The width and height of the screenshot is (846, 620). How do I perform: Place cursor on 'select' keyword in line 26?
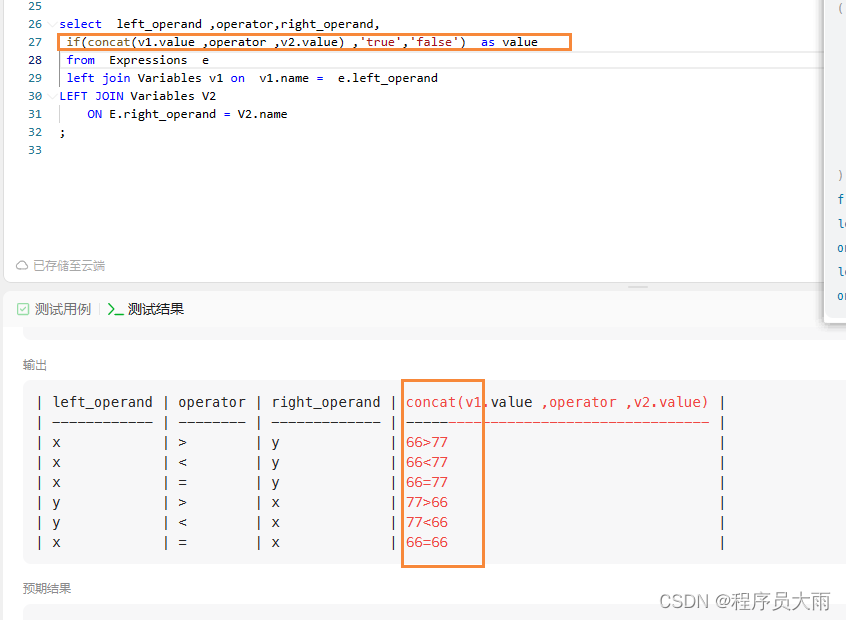tap(80, 24)
